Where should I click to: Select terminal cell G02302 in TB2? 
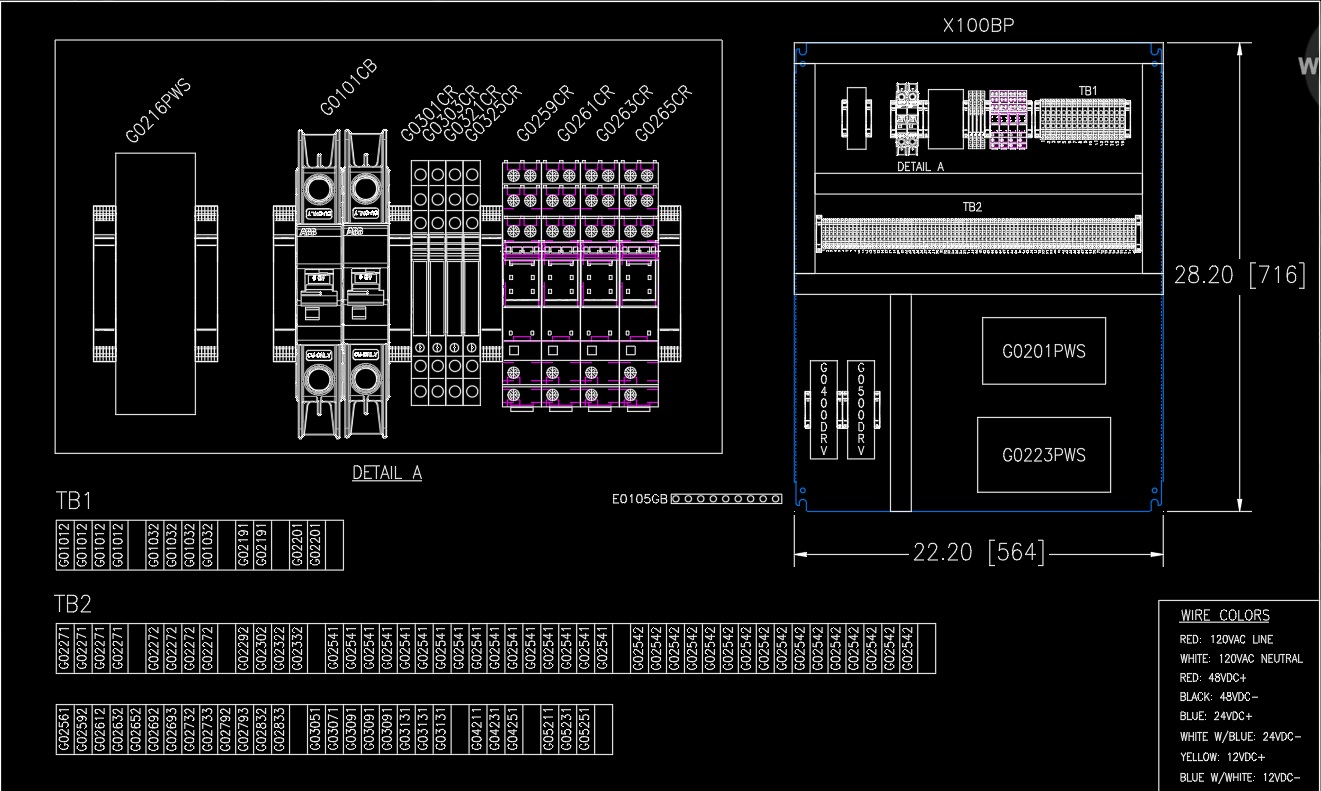(x=262, y=648)
